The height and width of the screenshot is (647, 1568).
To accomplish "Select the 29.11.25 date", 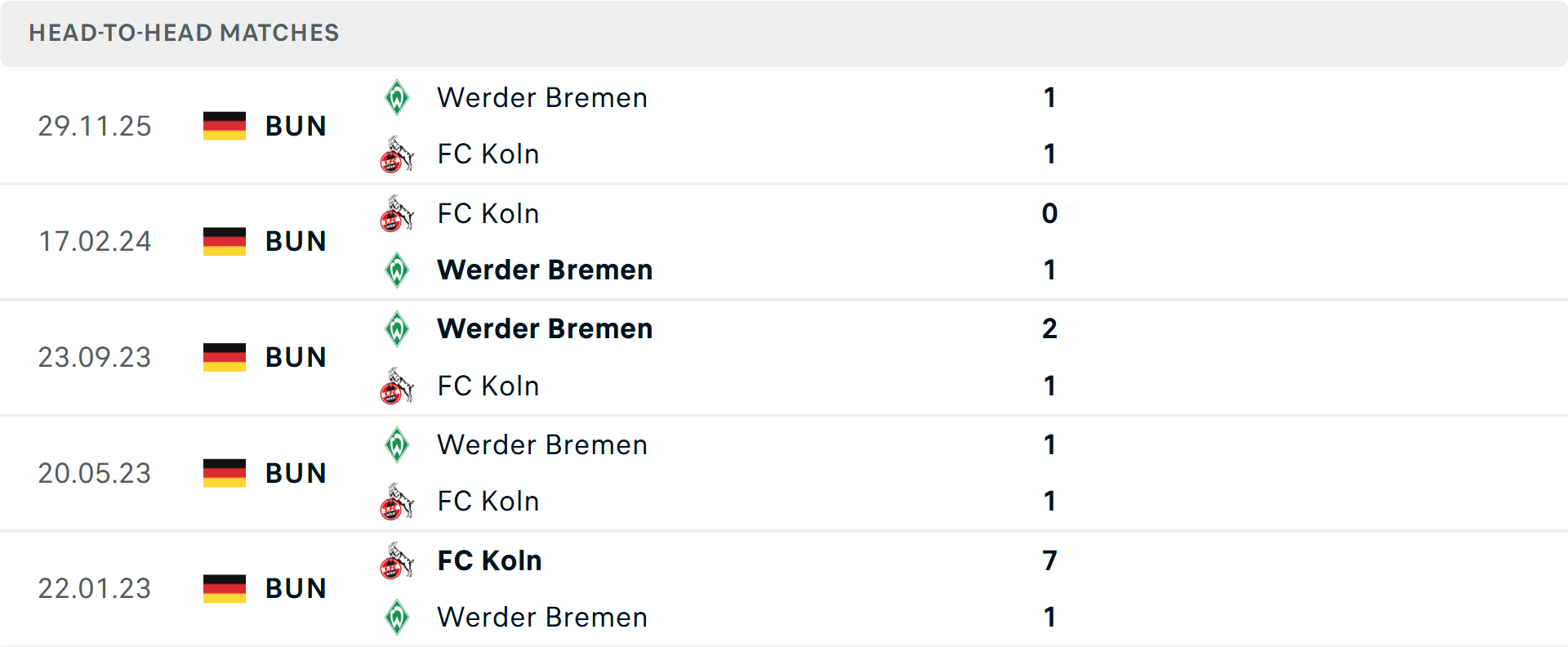I will click(95, 126).
